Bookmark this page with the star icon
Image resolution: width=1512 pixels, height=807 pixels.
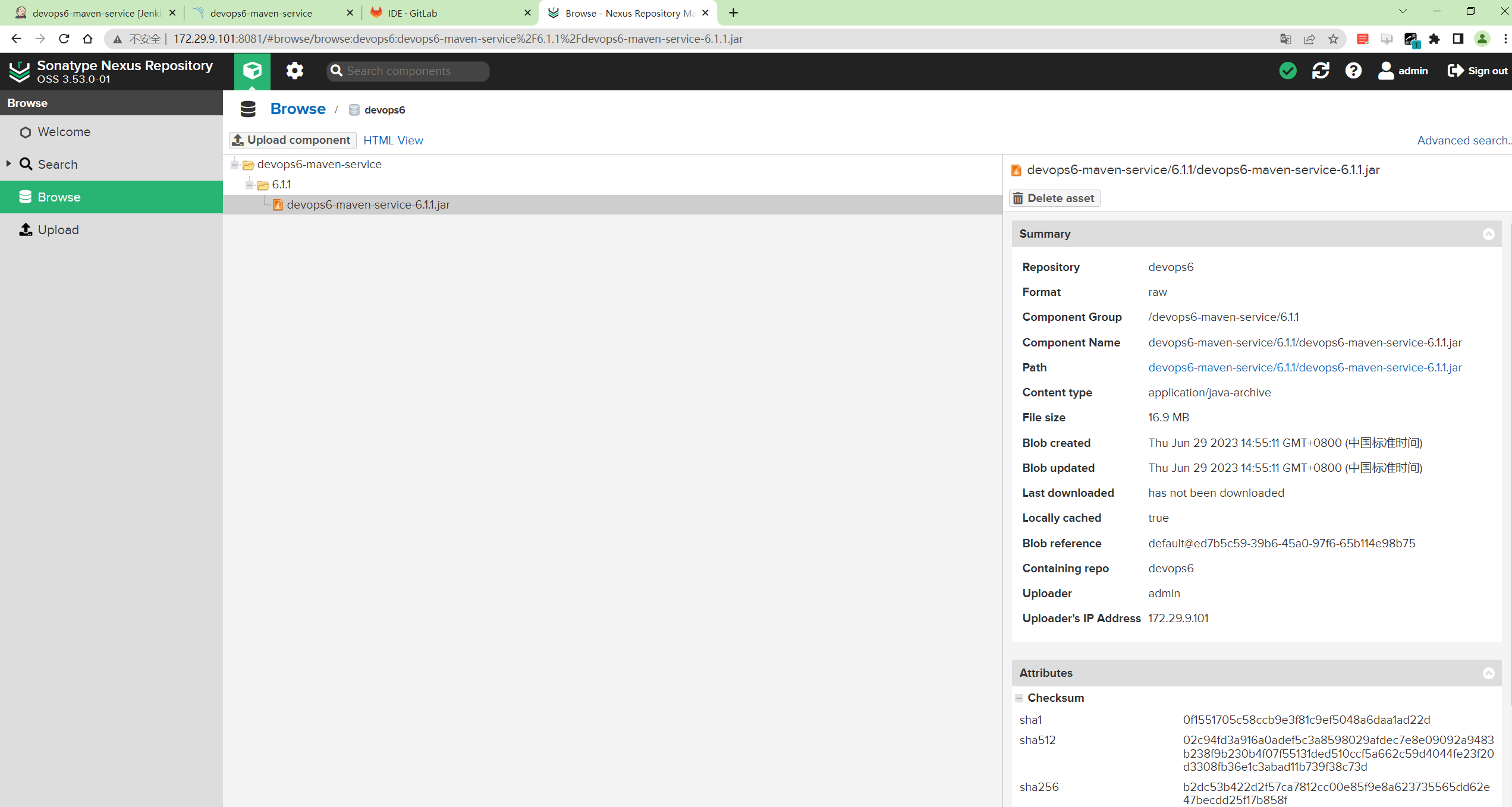[x=1333, y=39]
